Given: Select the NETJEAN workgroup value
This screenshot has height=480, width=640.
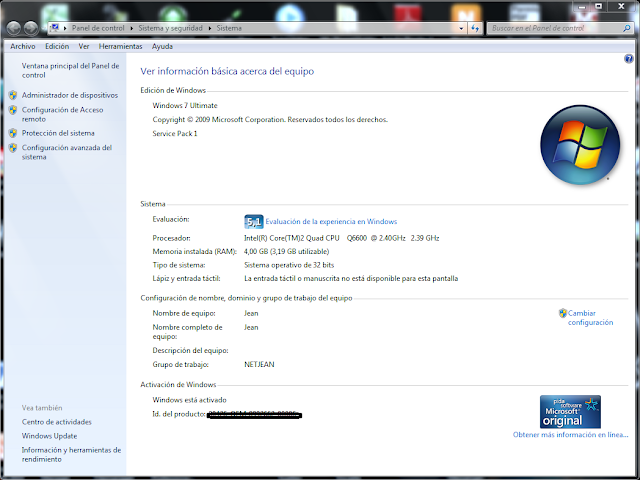Looking at the screenshot, I should pos(259,364).
